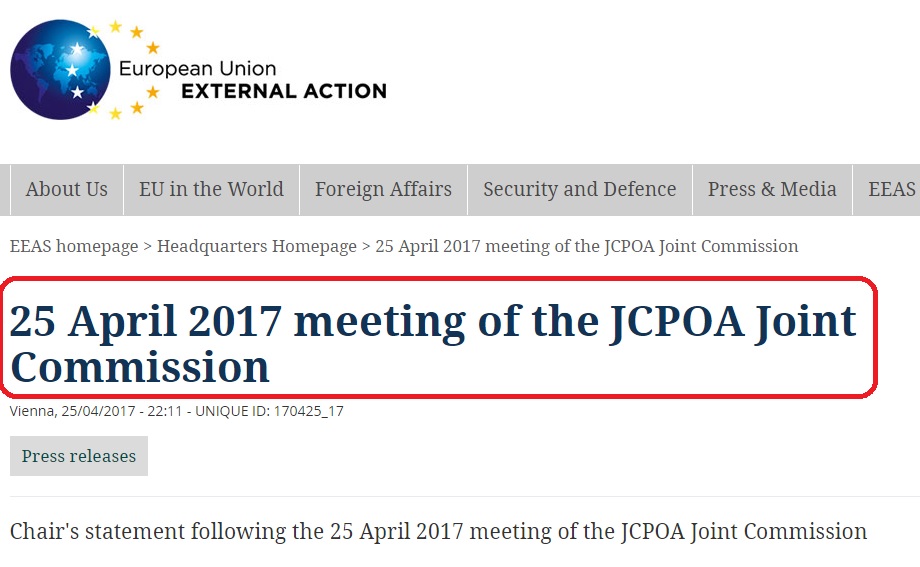Open the About Us menu

[x=67, y=190]
